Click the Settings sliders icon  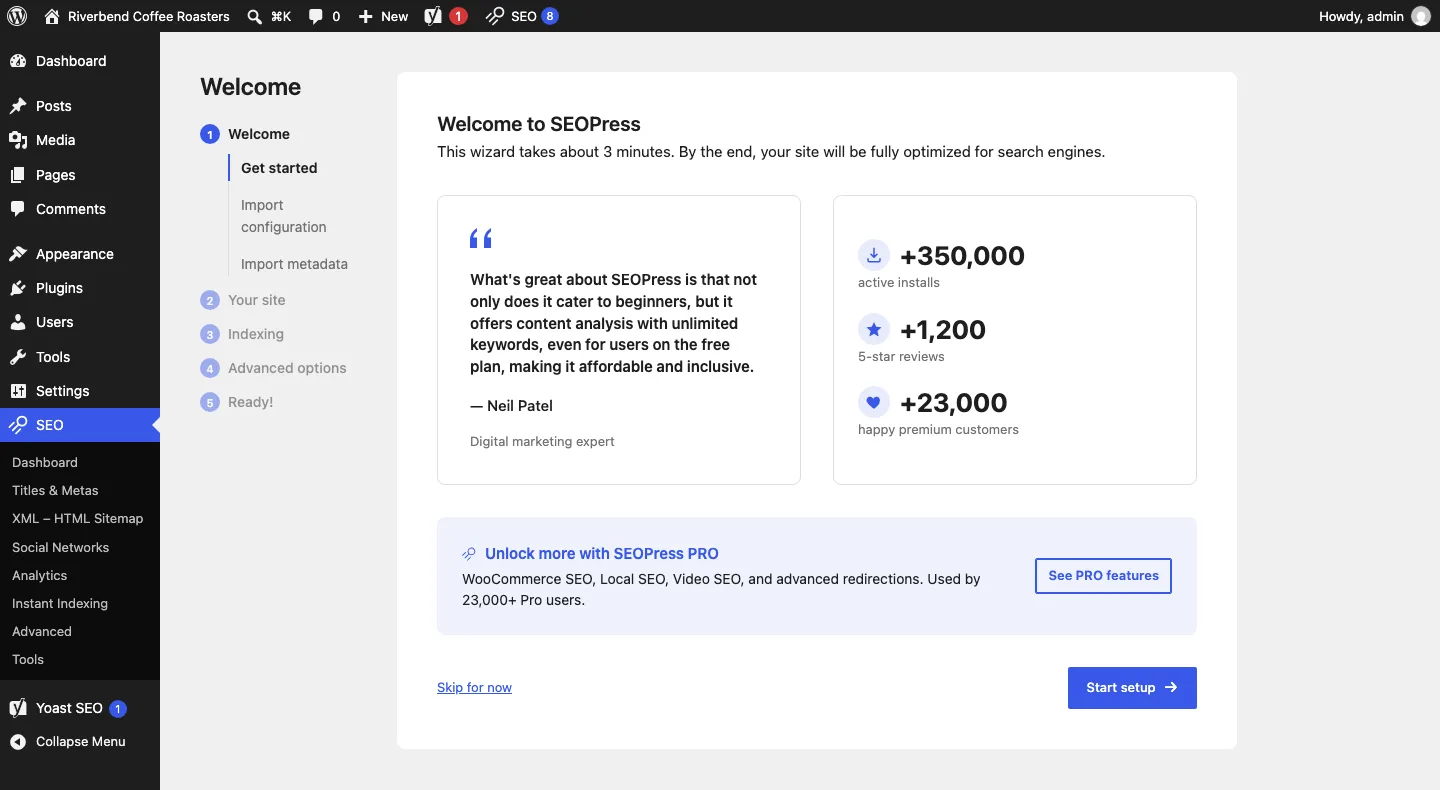pos(18,391)
